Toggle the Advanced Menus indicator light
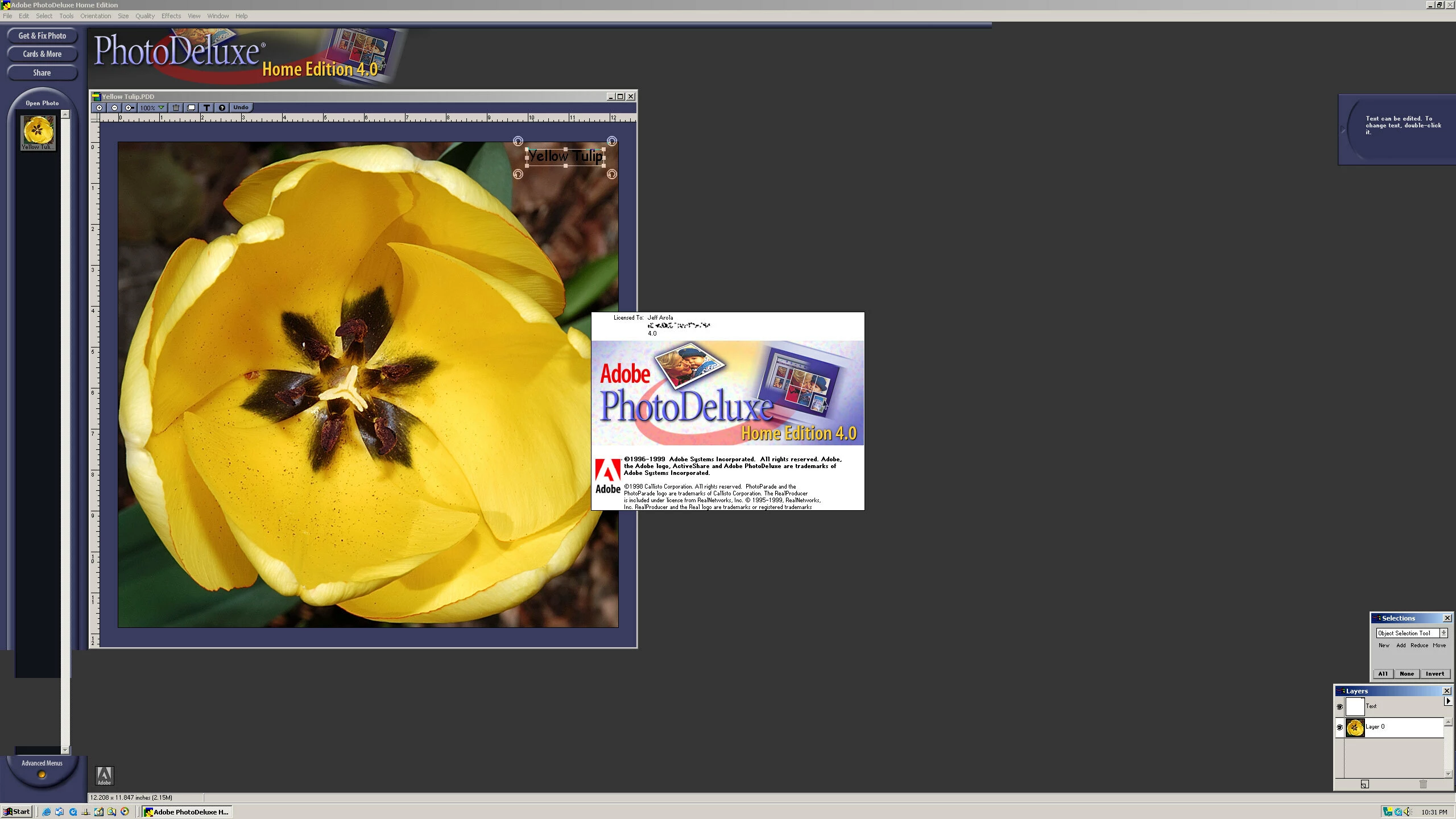 pos(42,775)
